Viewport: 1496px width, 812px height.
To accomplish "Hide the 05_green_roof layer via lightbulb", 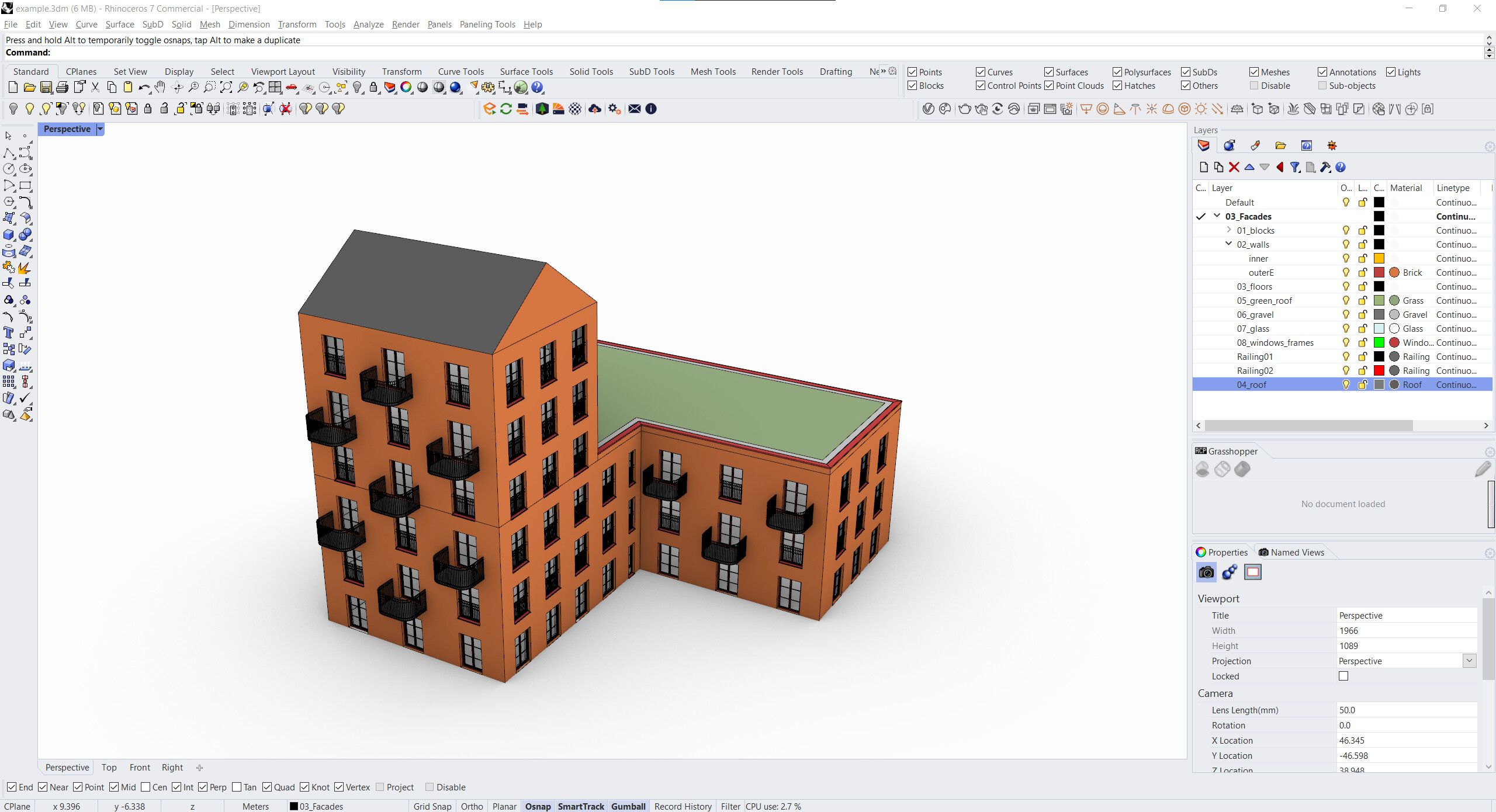I will [x=1346, y=300].
